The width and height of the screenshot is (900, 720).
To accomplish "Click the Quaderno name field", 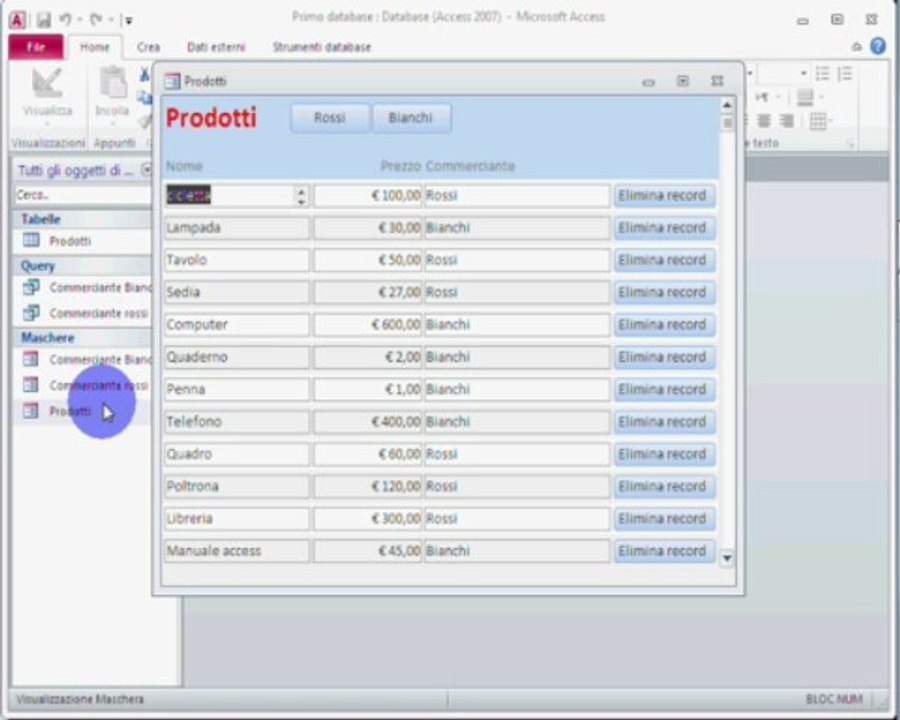I will (236, 357).
